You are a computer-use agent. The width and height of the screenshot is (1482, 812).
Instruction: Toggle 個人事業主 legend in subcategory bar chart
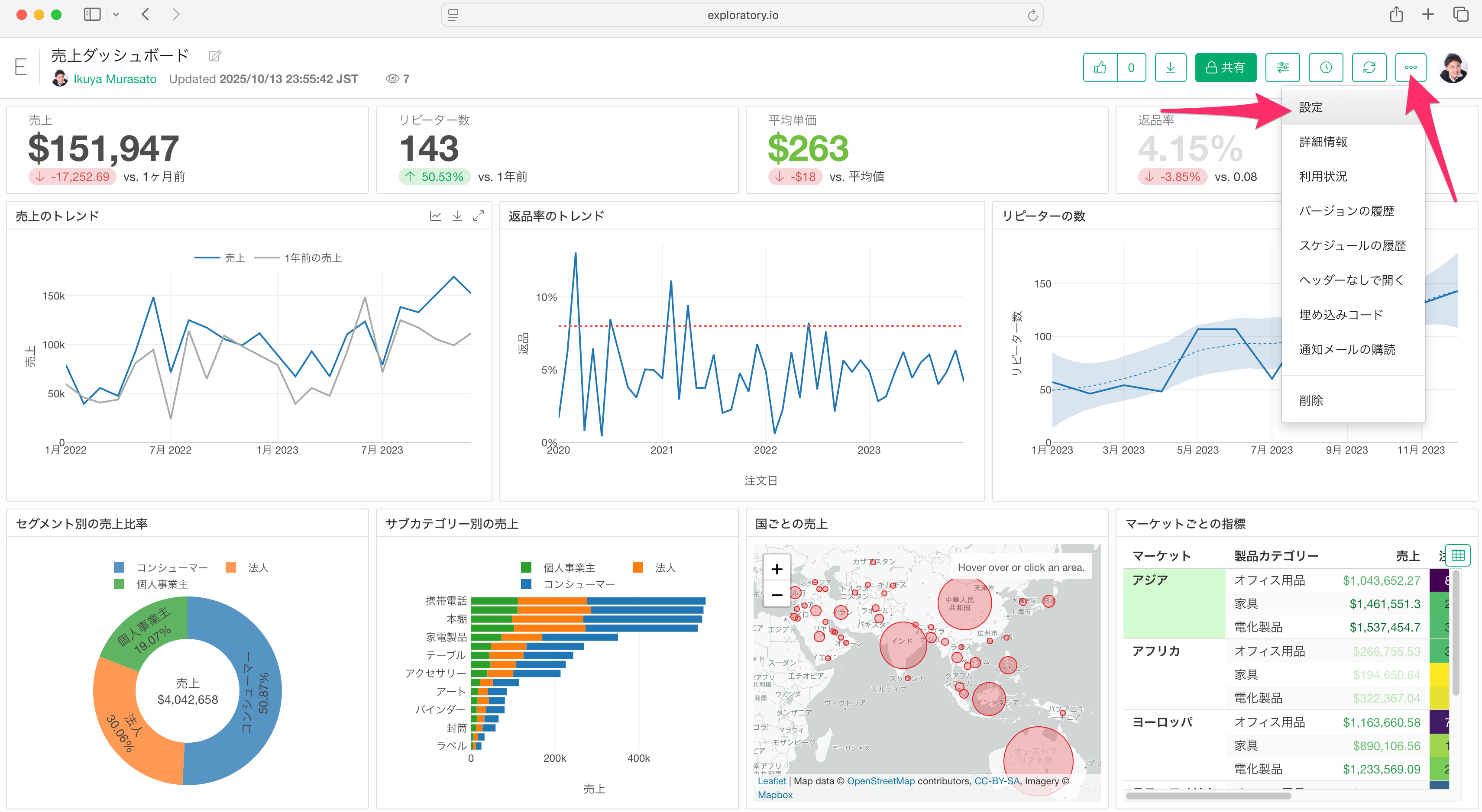[568, 567]
